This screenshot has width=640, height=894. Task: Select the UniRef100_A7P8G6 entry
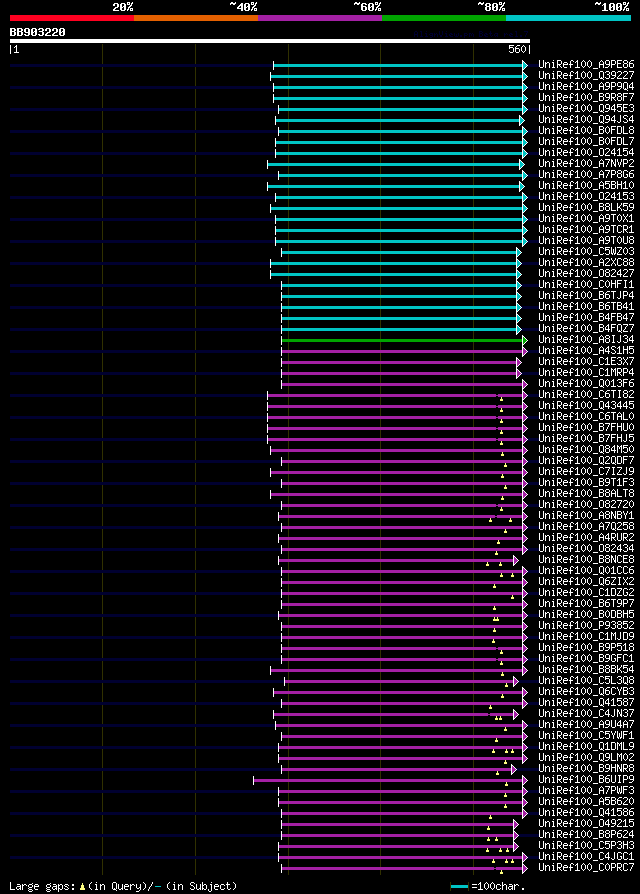[x=586, y=174]
